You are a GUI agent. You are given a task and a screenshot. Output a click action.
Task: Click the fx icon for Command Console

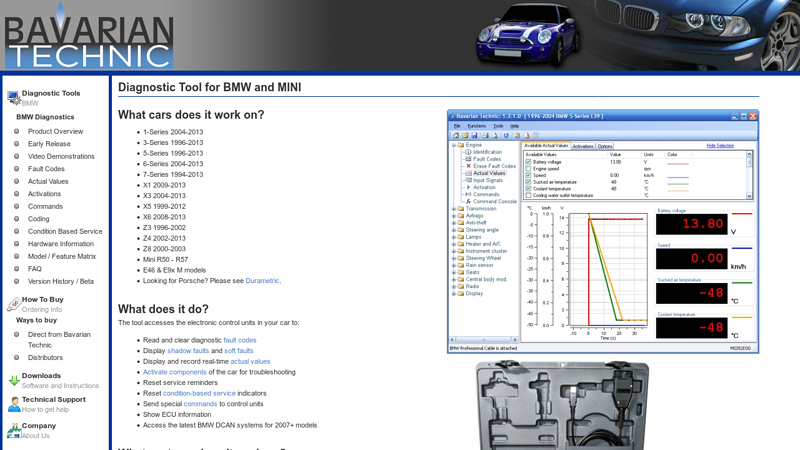(x=468, y=202)
